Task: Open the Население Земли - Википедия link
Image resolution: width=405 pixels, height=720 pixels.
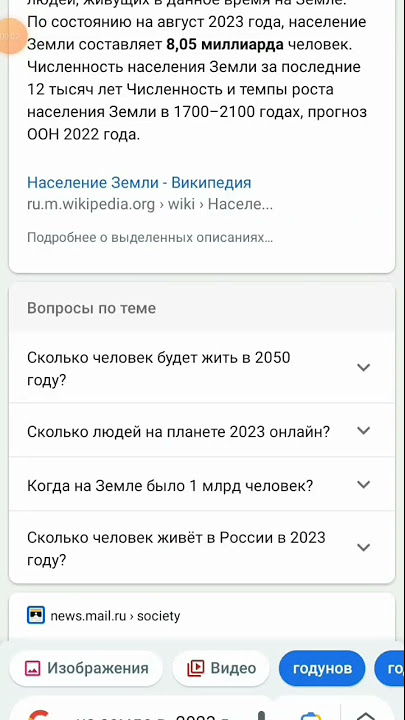Action: [x=139, y=183]
